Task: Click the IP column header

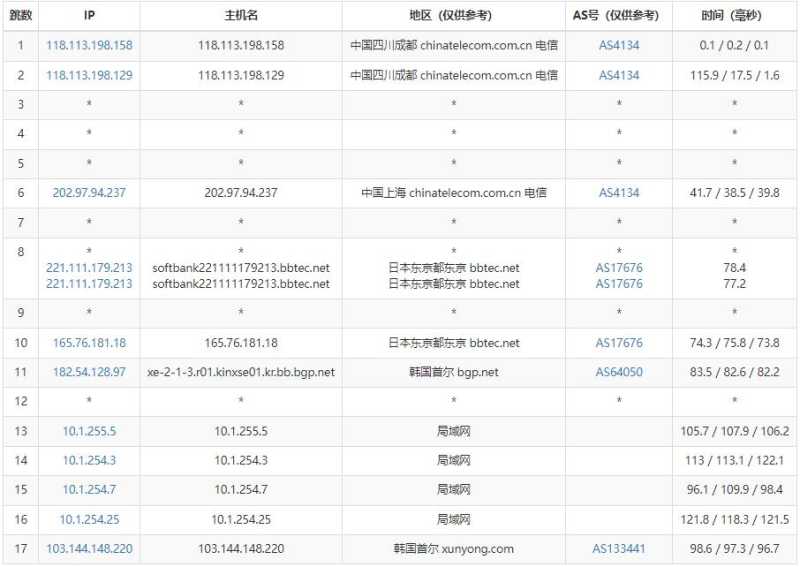Action: (x=89, y=15)
